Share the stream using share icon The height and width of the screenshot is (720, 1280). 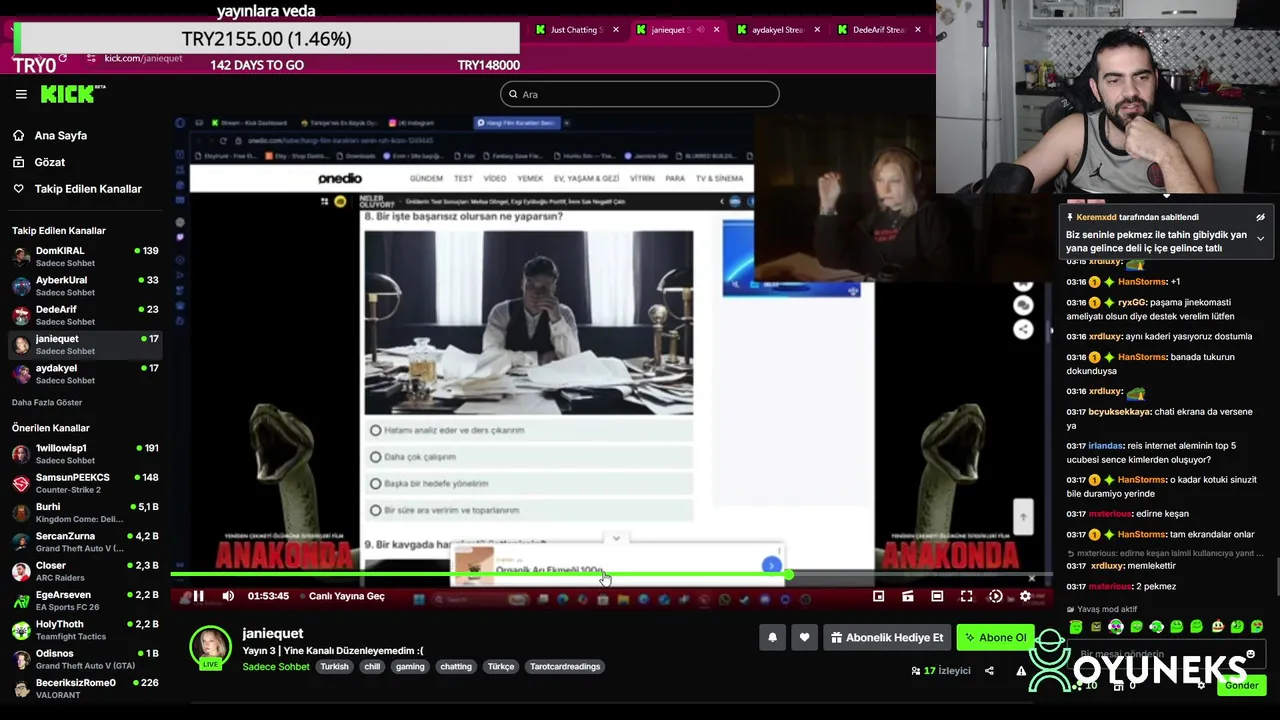point(989,671)
